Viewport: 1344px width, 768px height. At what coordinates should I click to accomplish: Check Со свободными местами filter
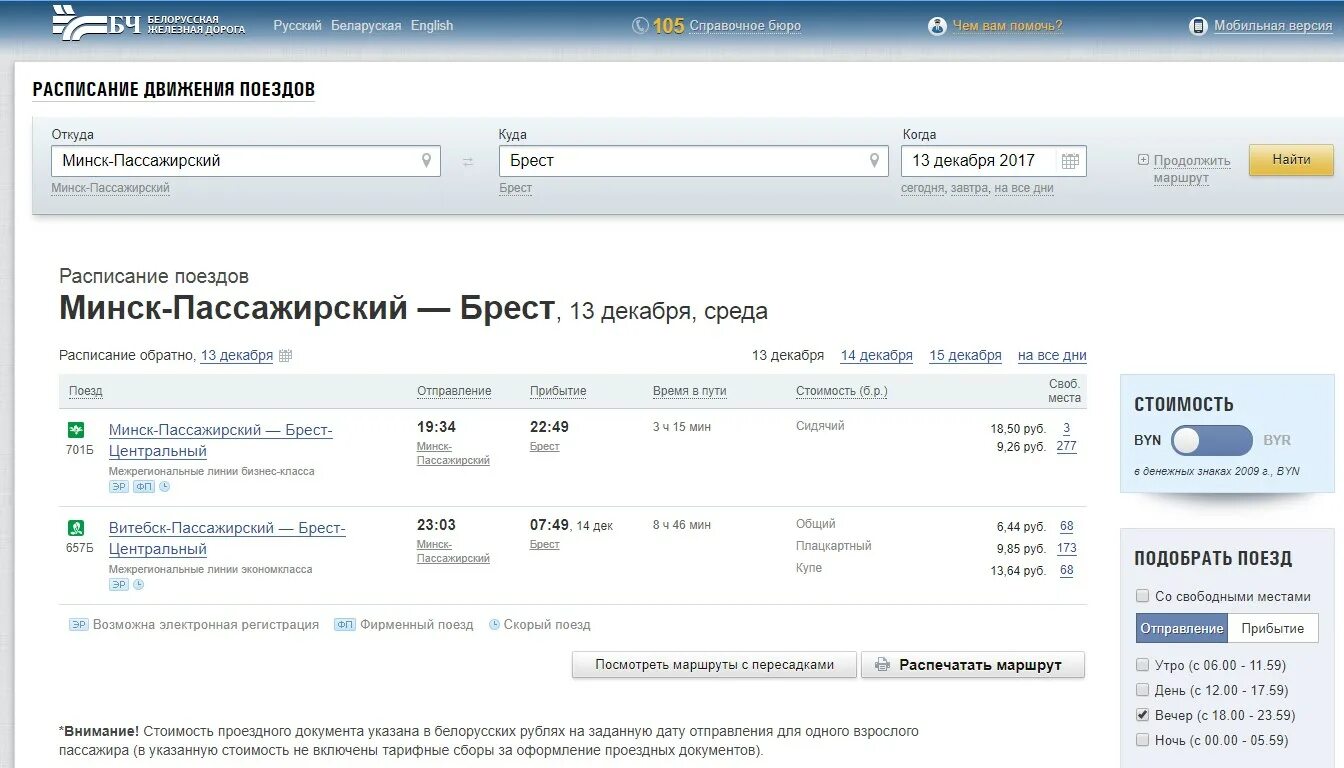[x=1142, y=596]
